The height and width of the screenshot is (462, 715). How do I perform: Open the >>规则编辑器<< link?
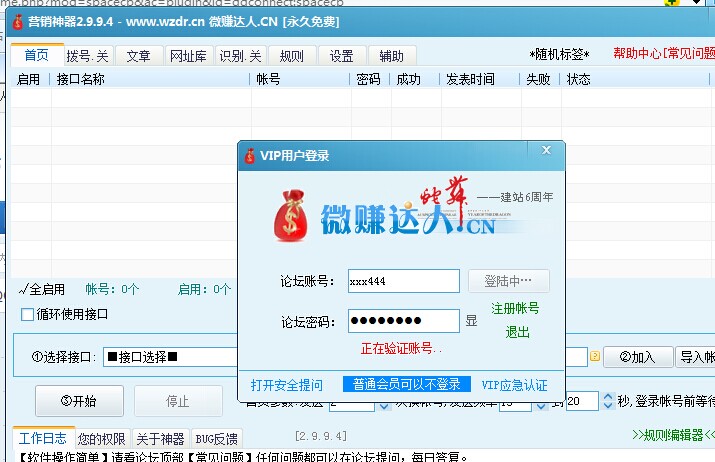point(673,435)
